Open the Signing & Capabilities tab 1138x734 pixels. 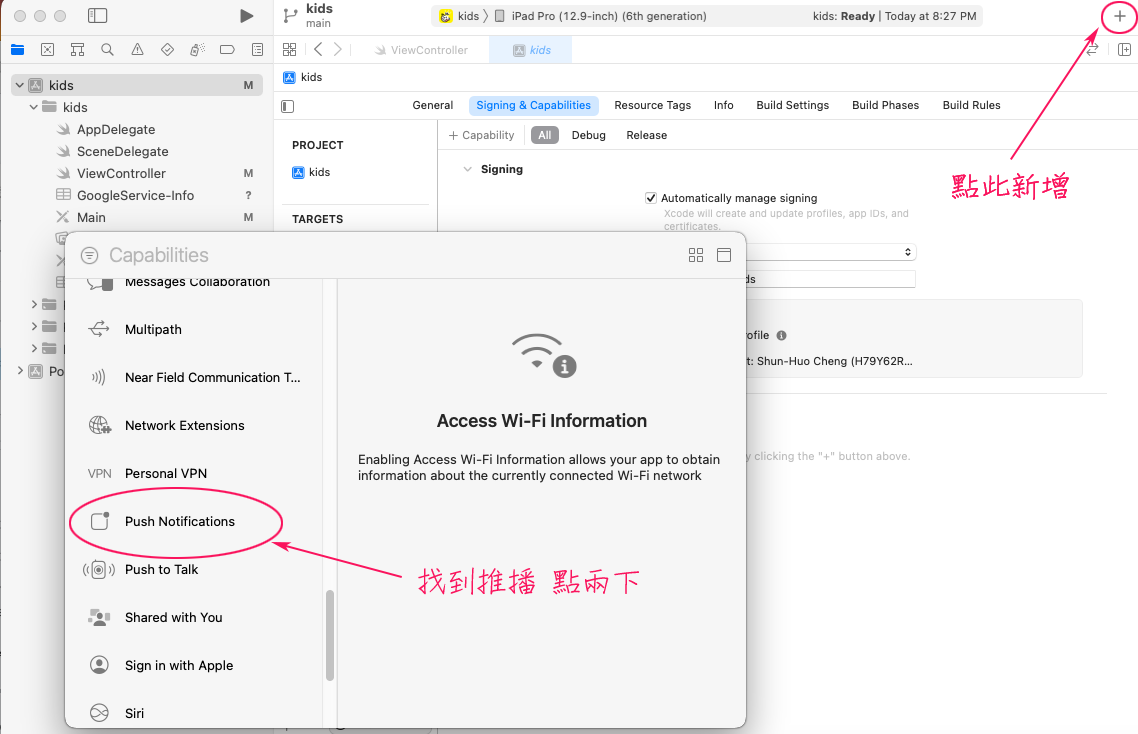533,105
